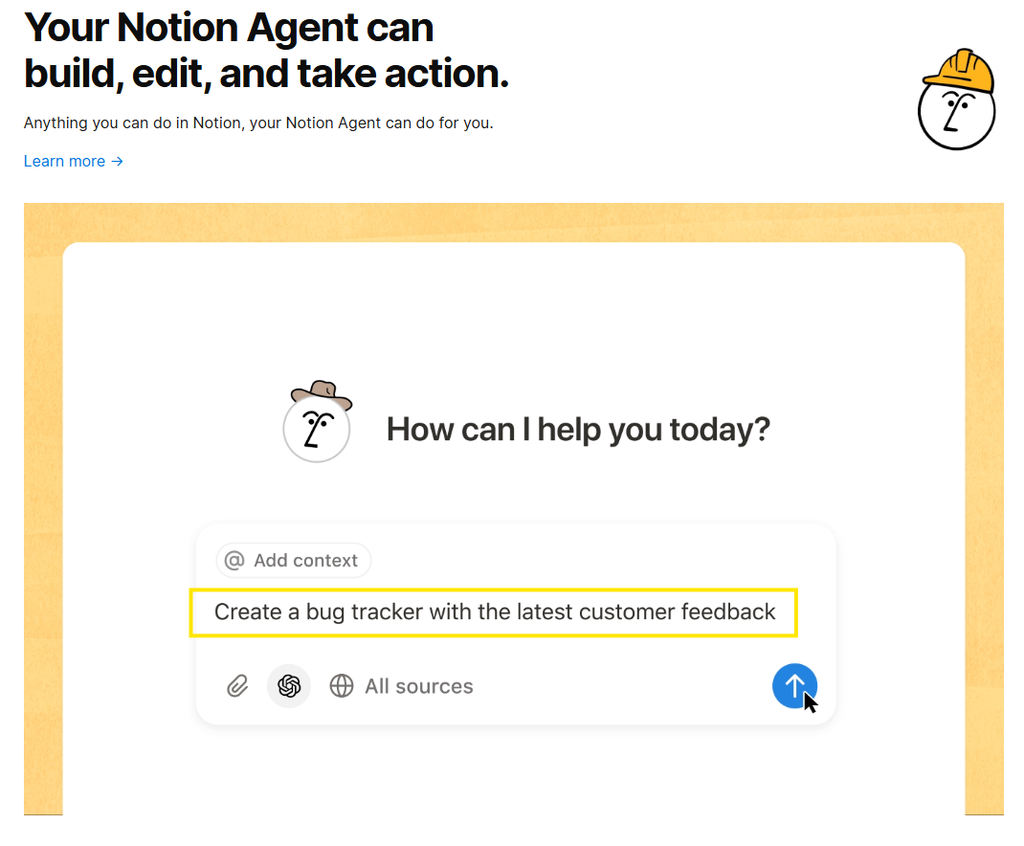Open the All sources selector

coord(401,686)
